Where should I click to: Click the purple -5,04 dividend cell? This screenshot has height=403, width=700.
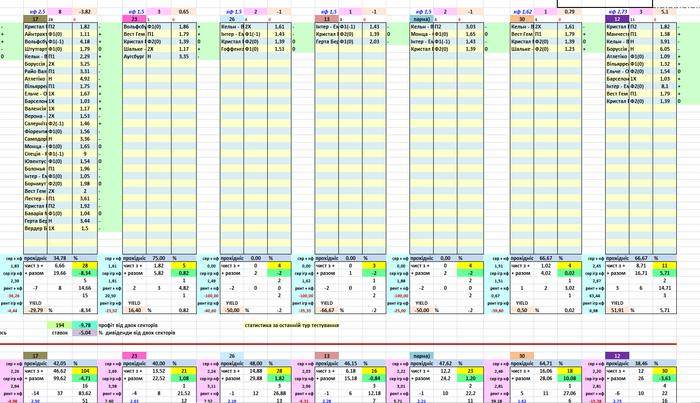[85, 332]
